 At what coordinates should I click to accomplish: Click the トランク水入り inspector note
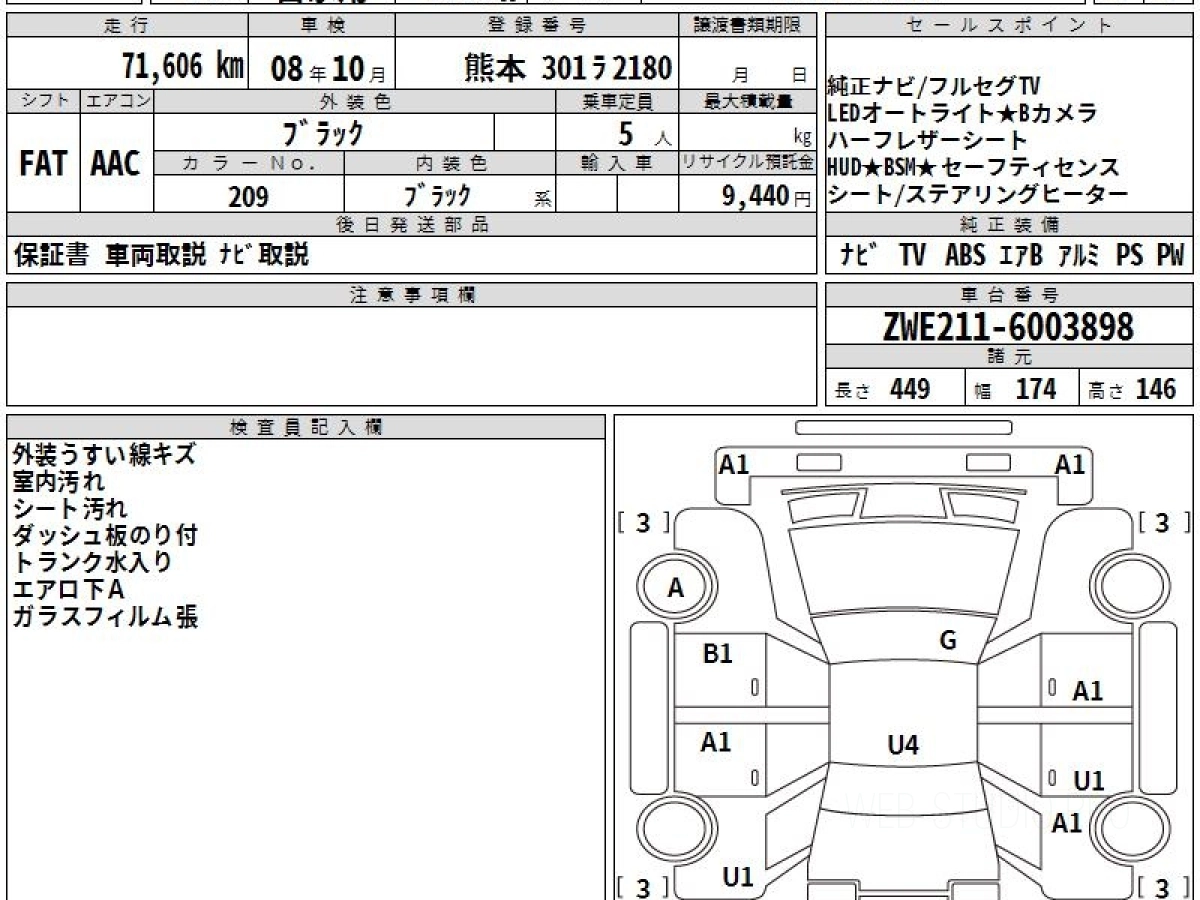[x=92, y=562]
